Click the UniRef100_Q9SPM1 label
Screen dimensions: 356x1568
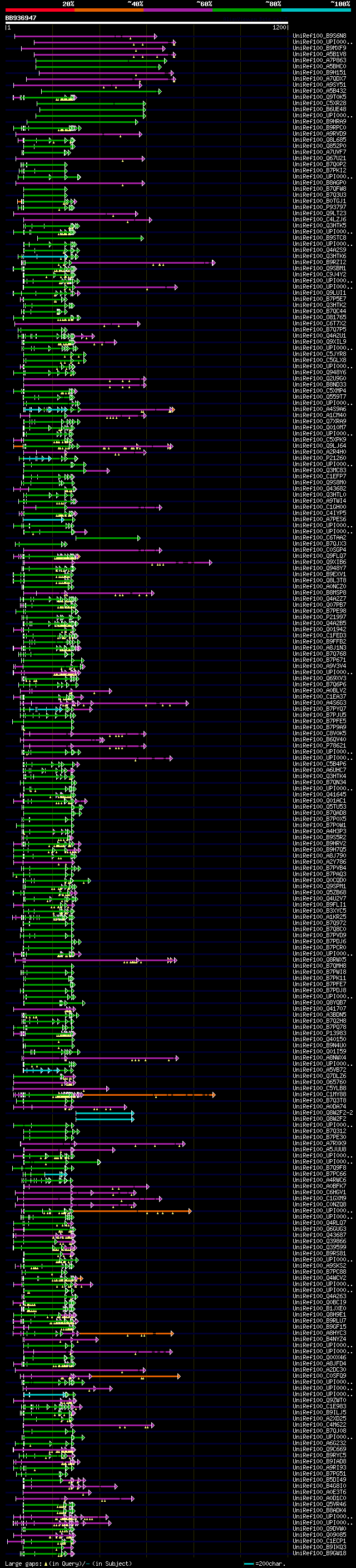(319, 886)
